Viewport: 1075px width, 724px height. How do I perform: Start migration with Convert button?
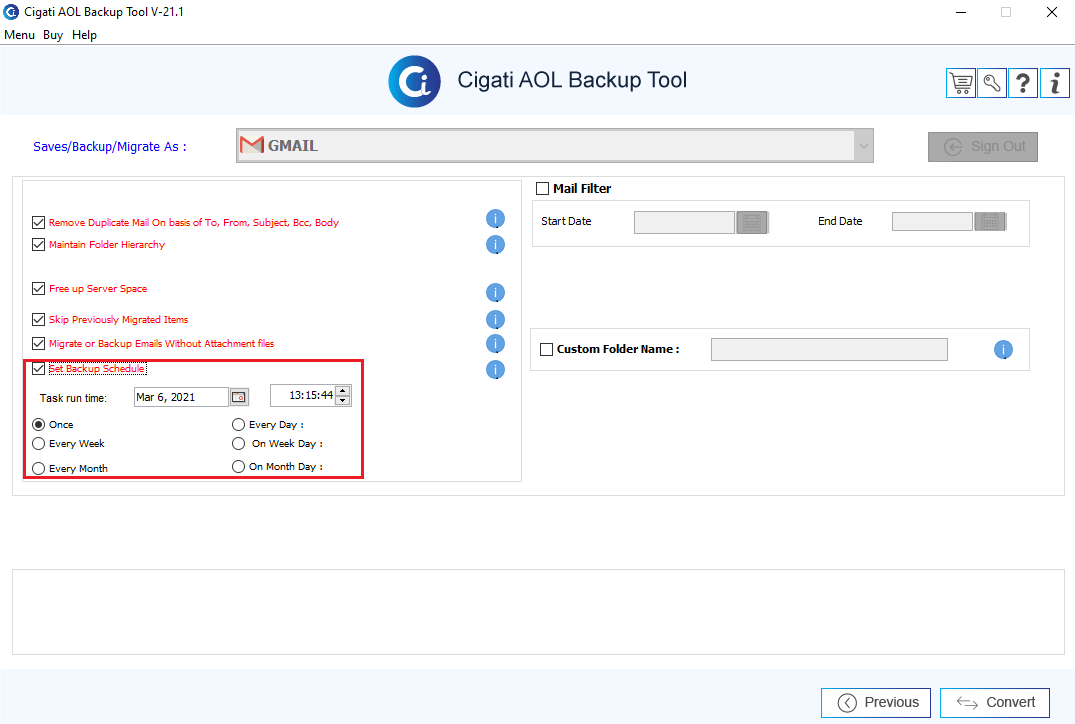click(x=995, y=703)
